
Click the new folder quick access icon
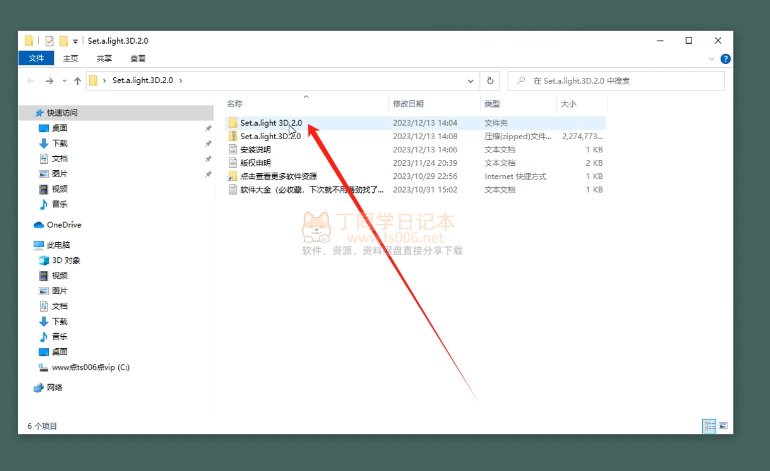(x=63, y=41)
